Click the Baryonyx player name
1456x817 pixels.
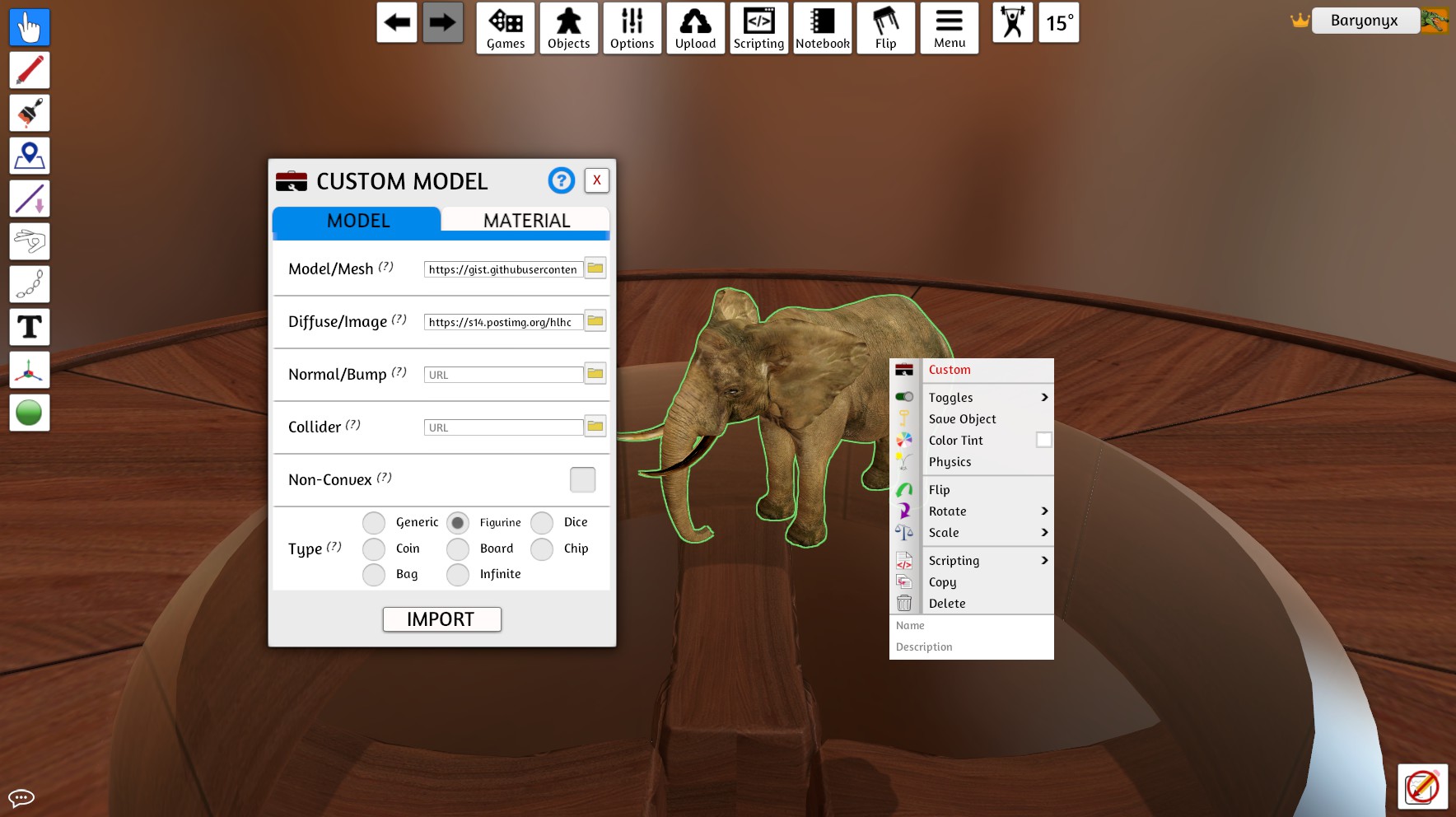1365,21
